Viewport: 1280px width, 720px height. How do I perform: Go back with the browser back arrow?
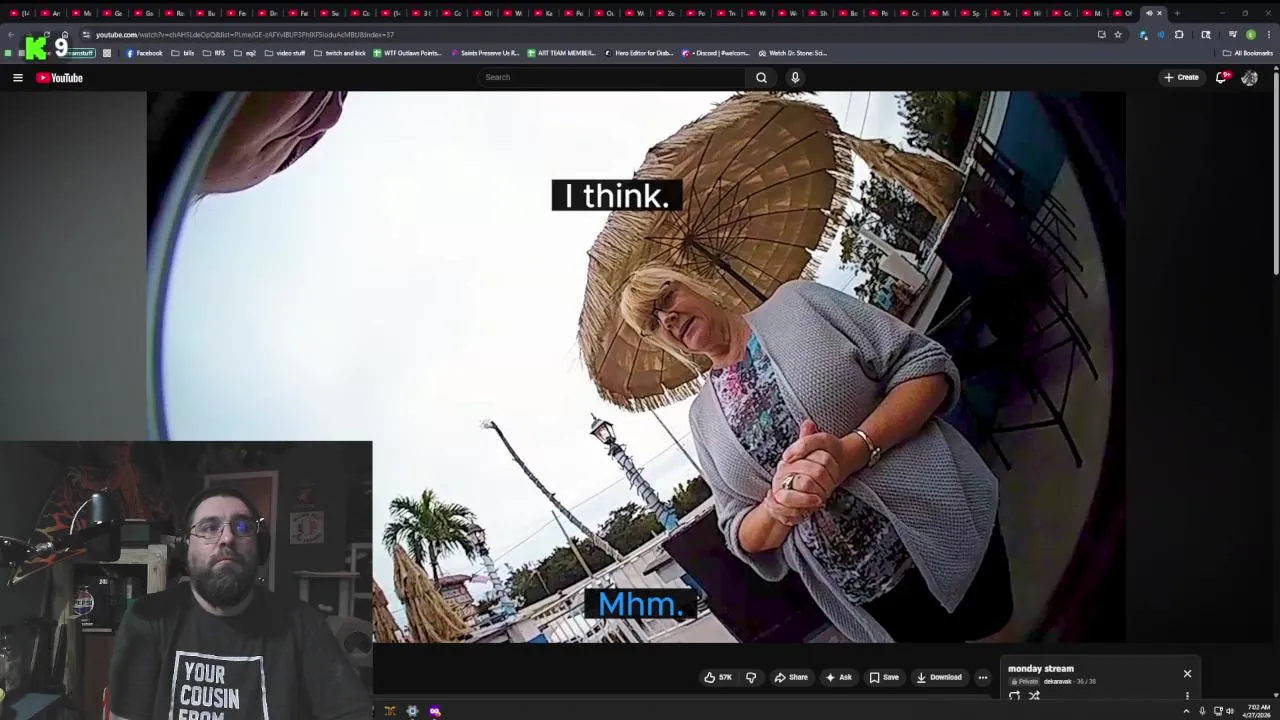[11, 35]
